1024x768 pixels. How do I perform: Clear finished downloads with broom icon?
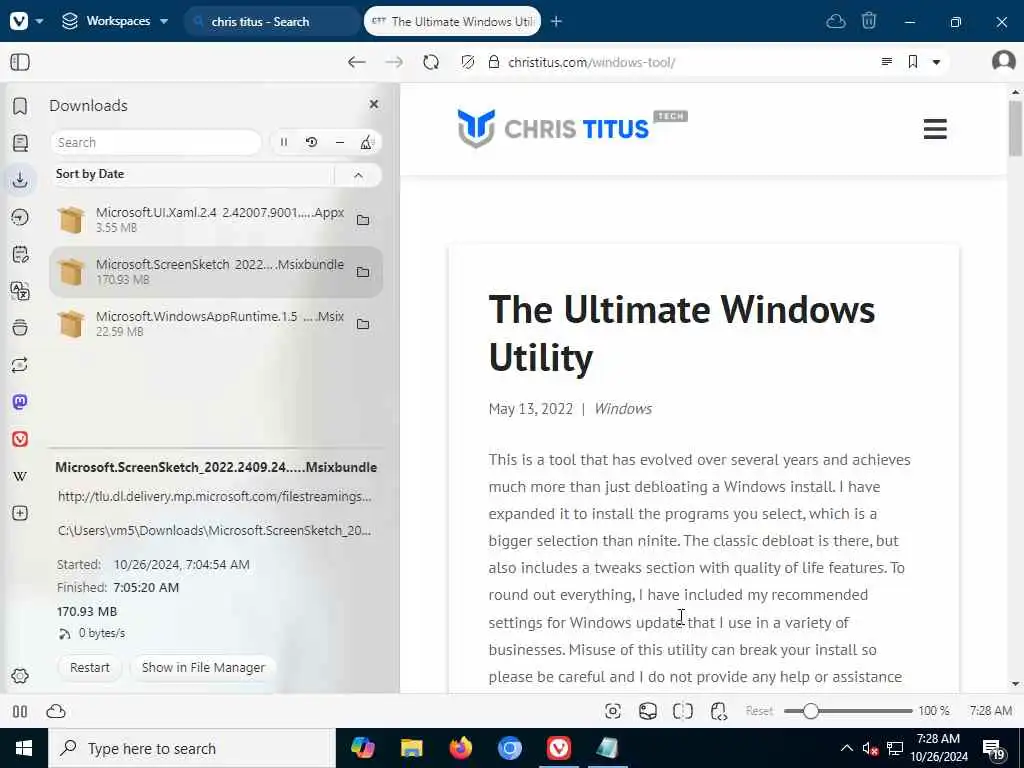[366, 142]
